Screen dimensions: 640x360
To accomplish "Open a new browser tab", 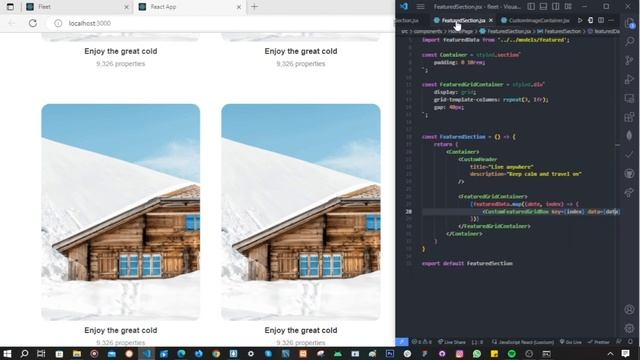I will pos(254,7).
